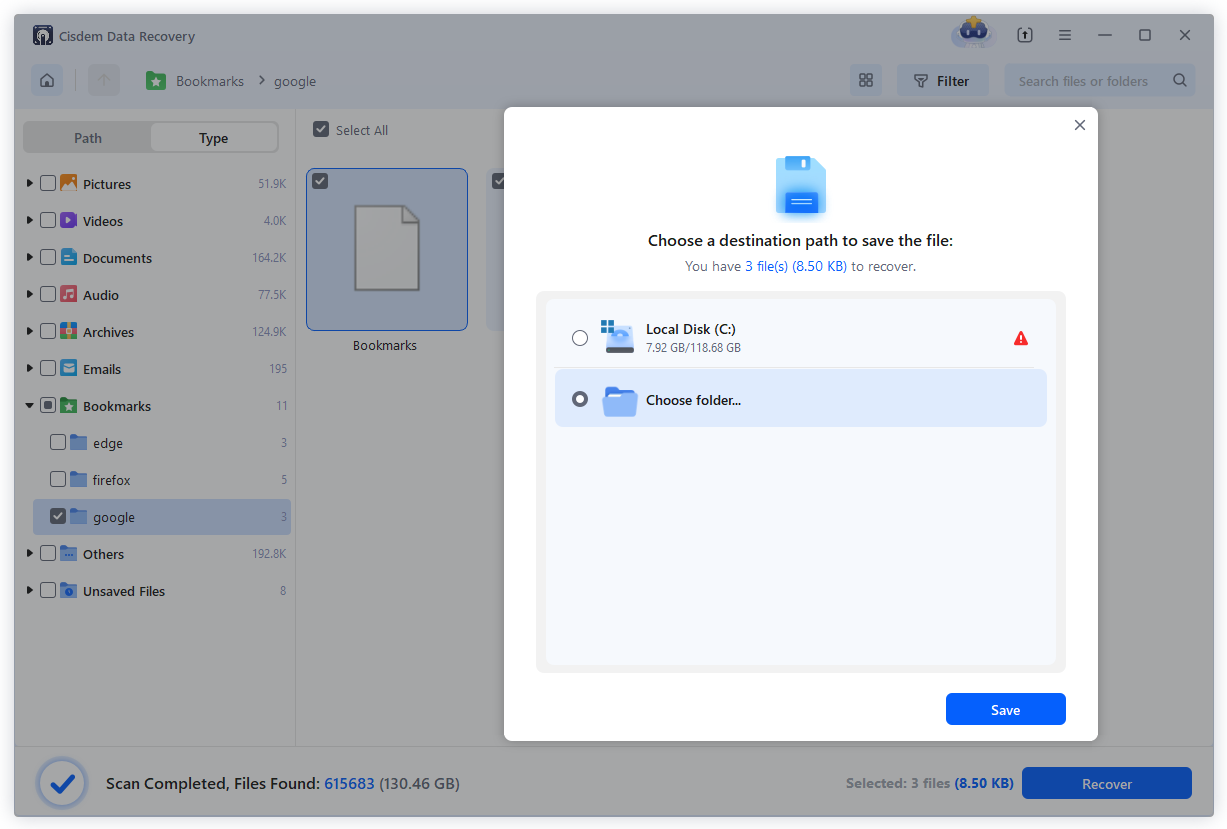Switch to the Path tab
Image resolution: width=1227 pixels, height=829 pixels.
pyautogui.click(x=87, y=137)
